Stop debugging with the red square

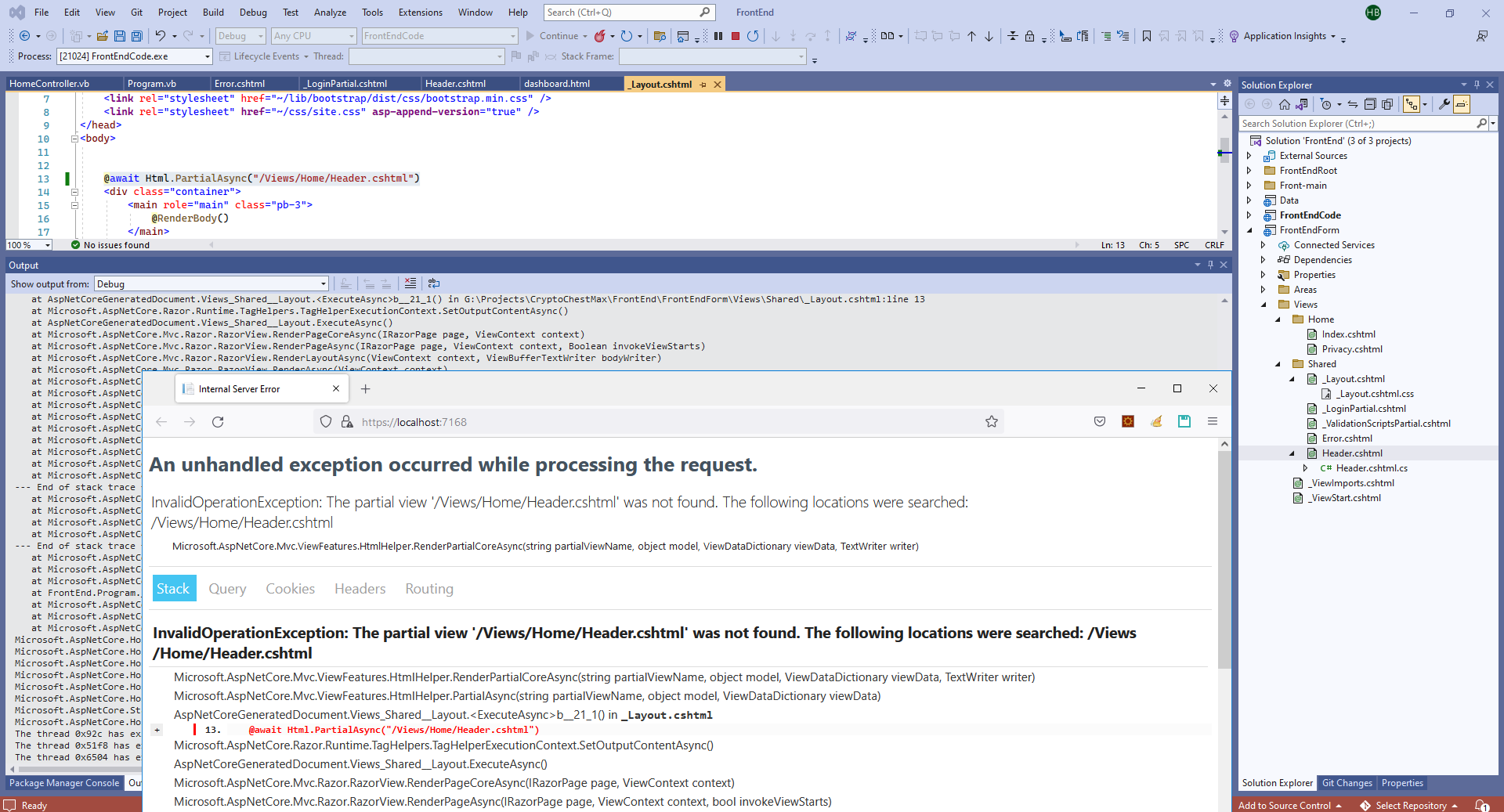click(x=736, y=36)
